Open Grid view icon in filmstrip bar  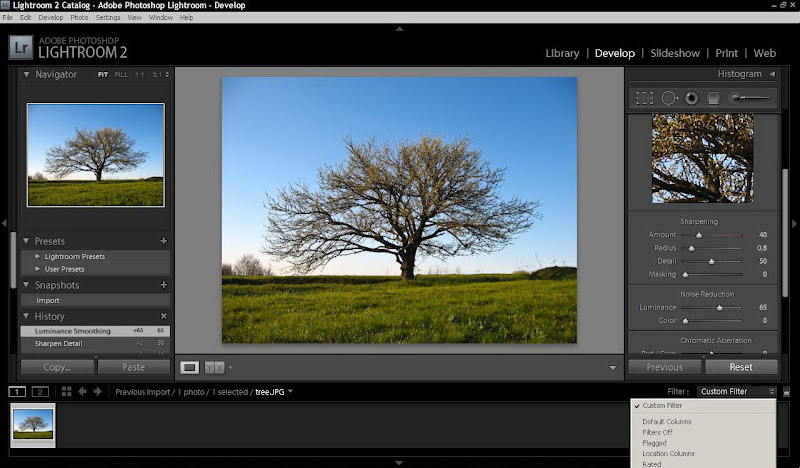pyautogui.click(x=66, y=391)
